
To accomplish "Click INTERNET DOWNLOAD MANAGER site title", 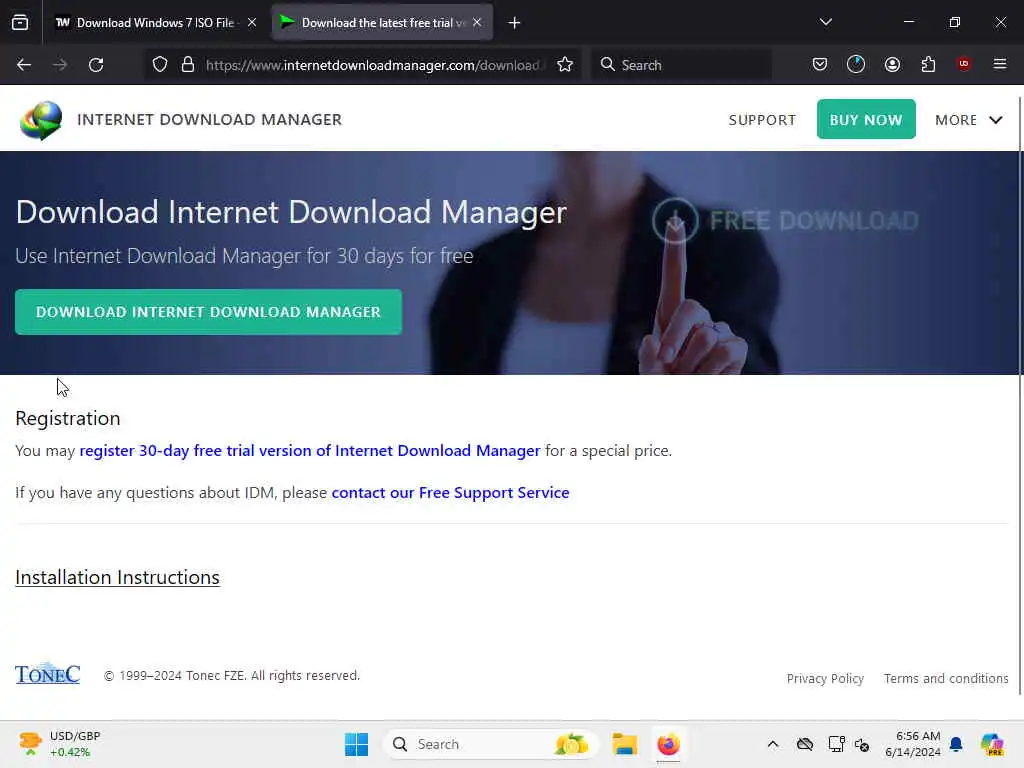I will click(210, 120).
